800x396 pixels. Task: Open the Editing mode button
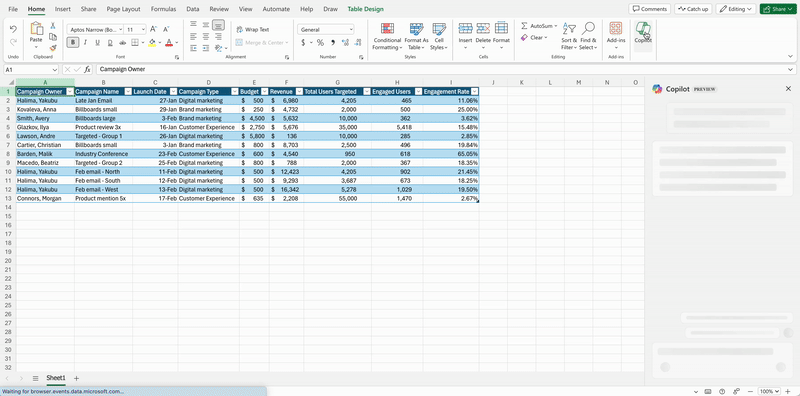[x=736, y=9]
